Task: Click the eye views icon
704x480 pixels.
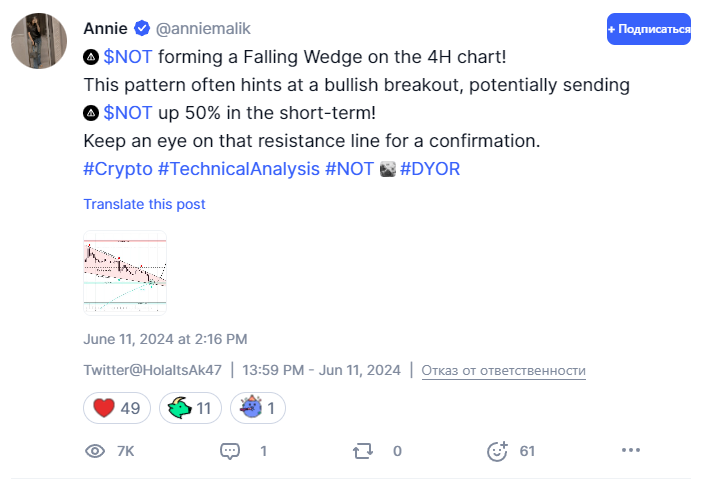Action: (x=95, y=451)
